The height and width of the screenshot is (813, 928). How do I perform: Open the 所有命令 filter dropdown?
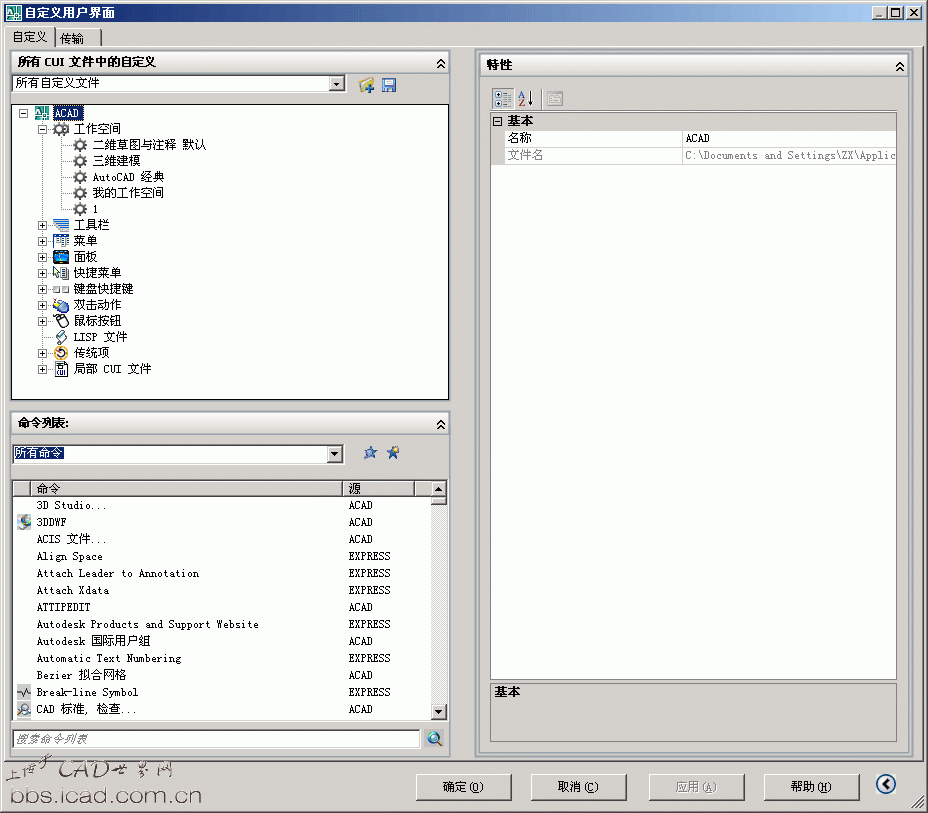click(x=335, y=454)
